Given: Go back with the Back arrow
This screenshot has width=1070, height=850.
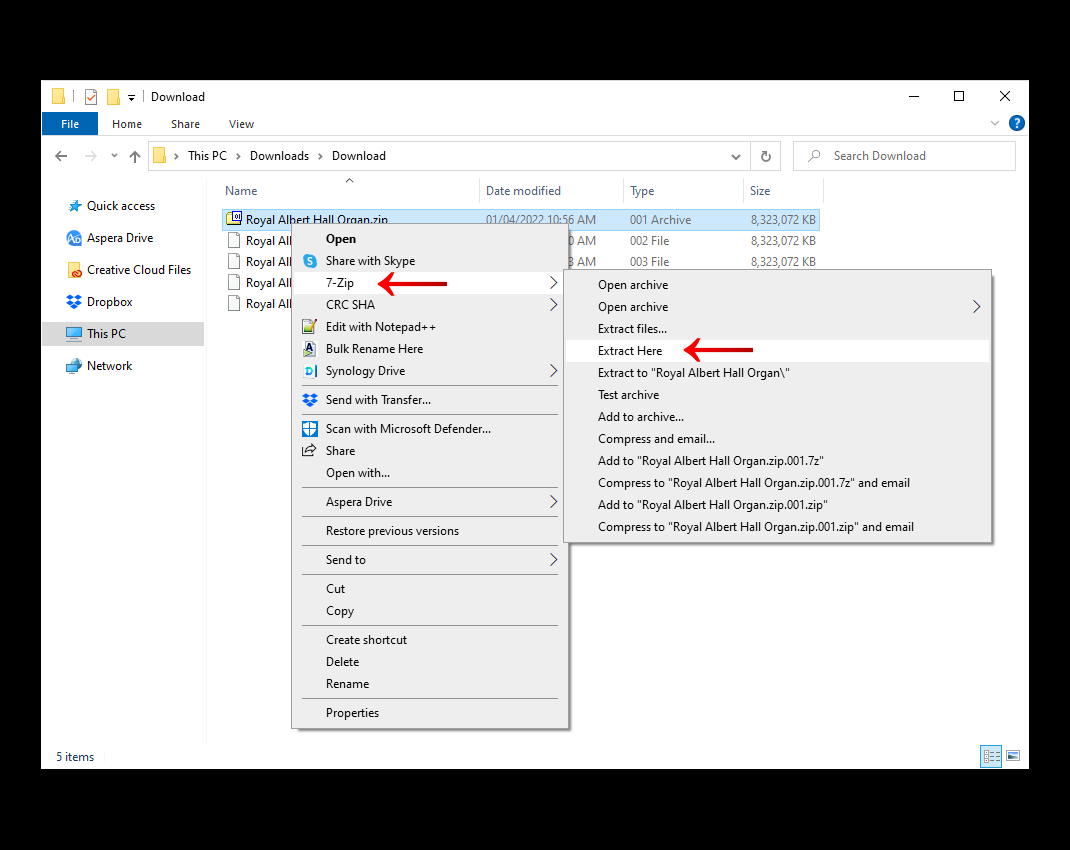Looking at the screenshot, I should 61,156.
